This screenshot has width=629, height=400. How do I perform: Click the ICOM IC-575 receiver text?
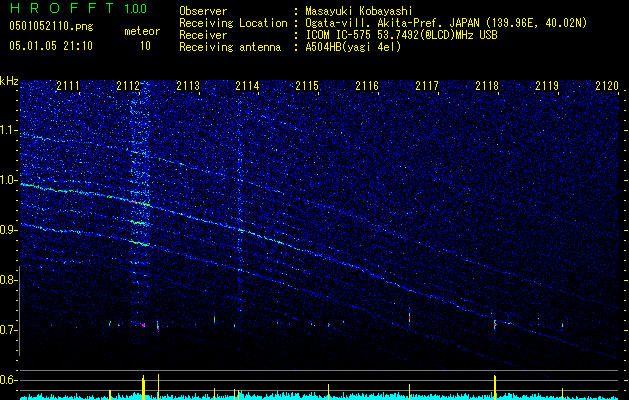pos(401,35)
